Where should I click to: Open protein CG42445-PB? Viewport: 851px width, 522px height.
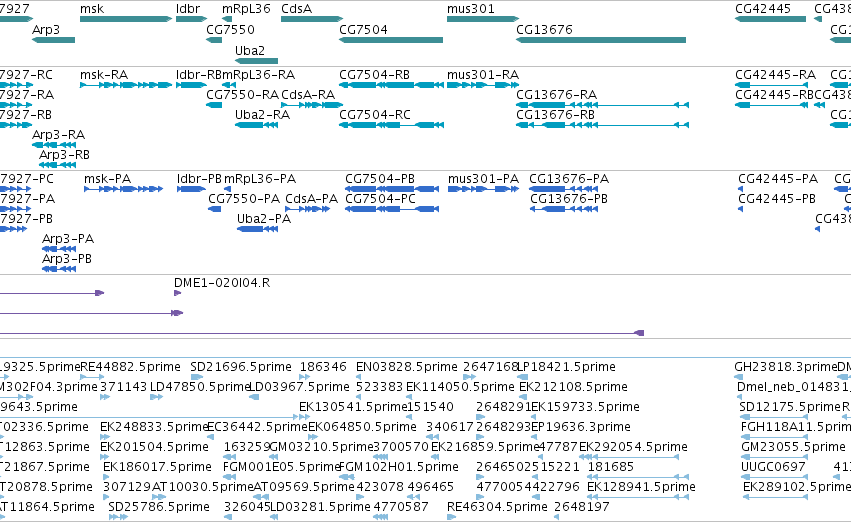(x=777, y=199)
